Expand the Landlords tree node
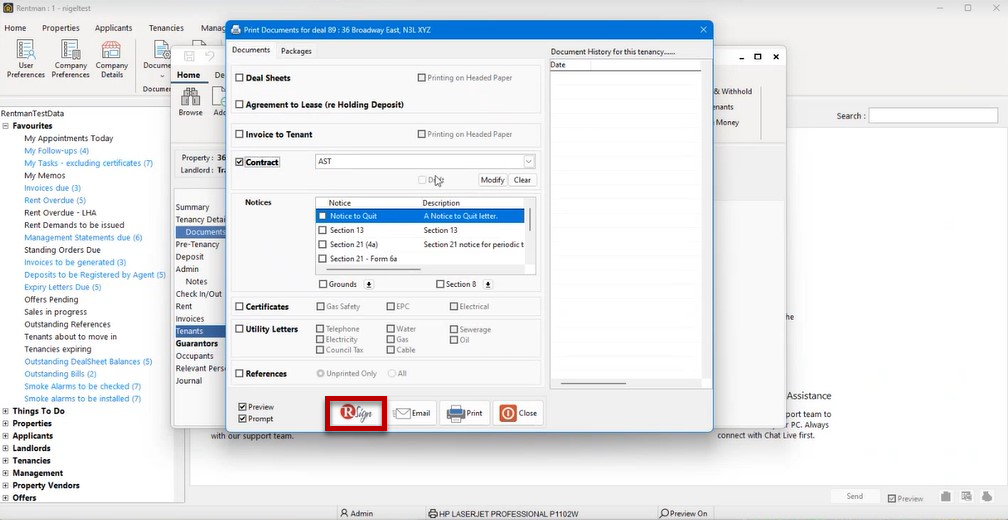Image resolution: width=1008 pixels, height=520 pixels. (x=6, y=448)
